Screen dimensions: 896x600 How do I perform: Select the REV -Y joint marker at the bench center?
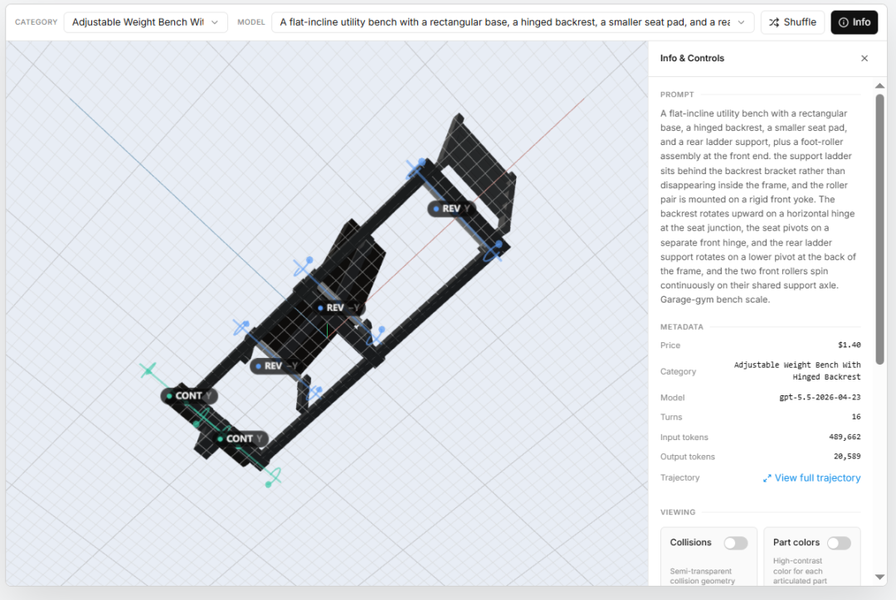339,307
